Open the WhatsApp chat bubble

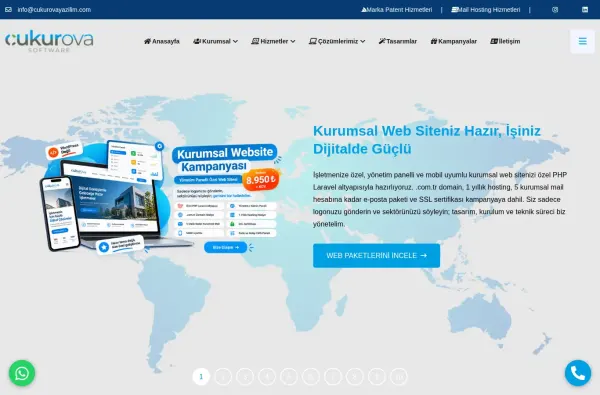[x=22, y=373]
